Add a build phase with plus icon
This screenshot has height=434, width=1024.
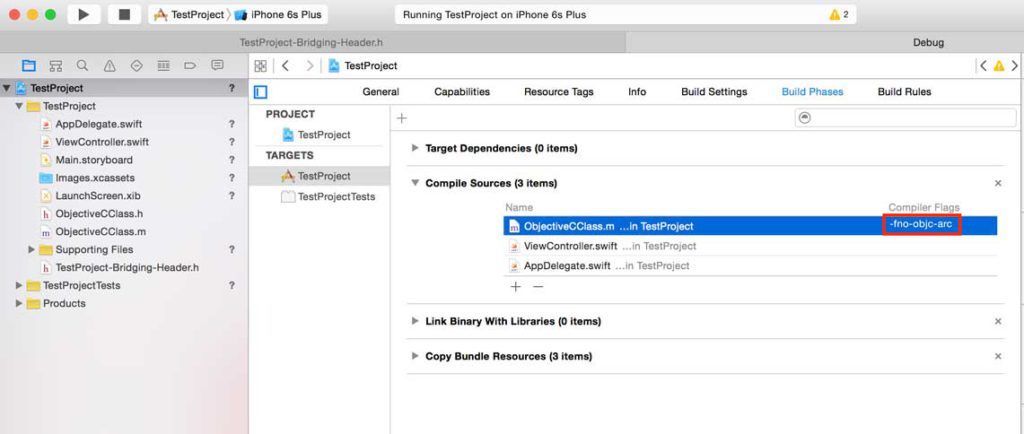point(402,118)
